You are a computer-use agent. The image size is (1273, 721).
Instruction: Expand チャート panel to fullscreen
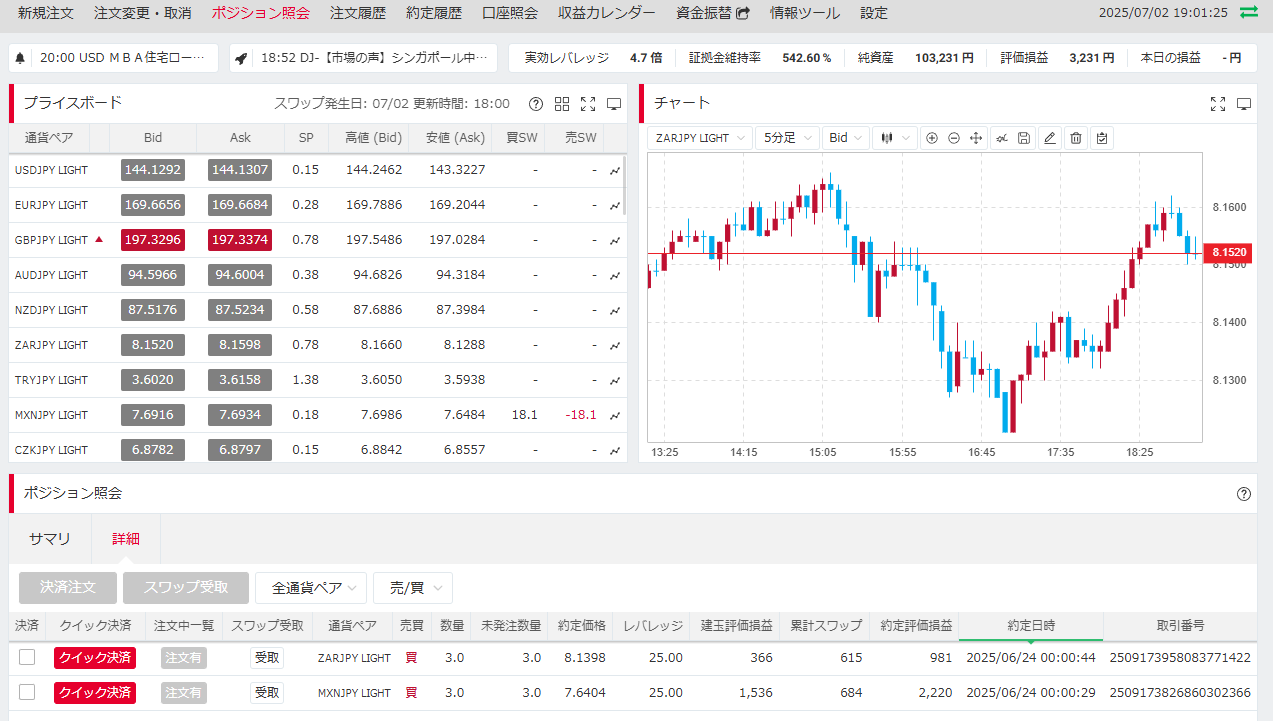[x=1218, y=104]
